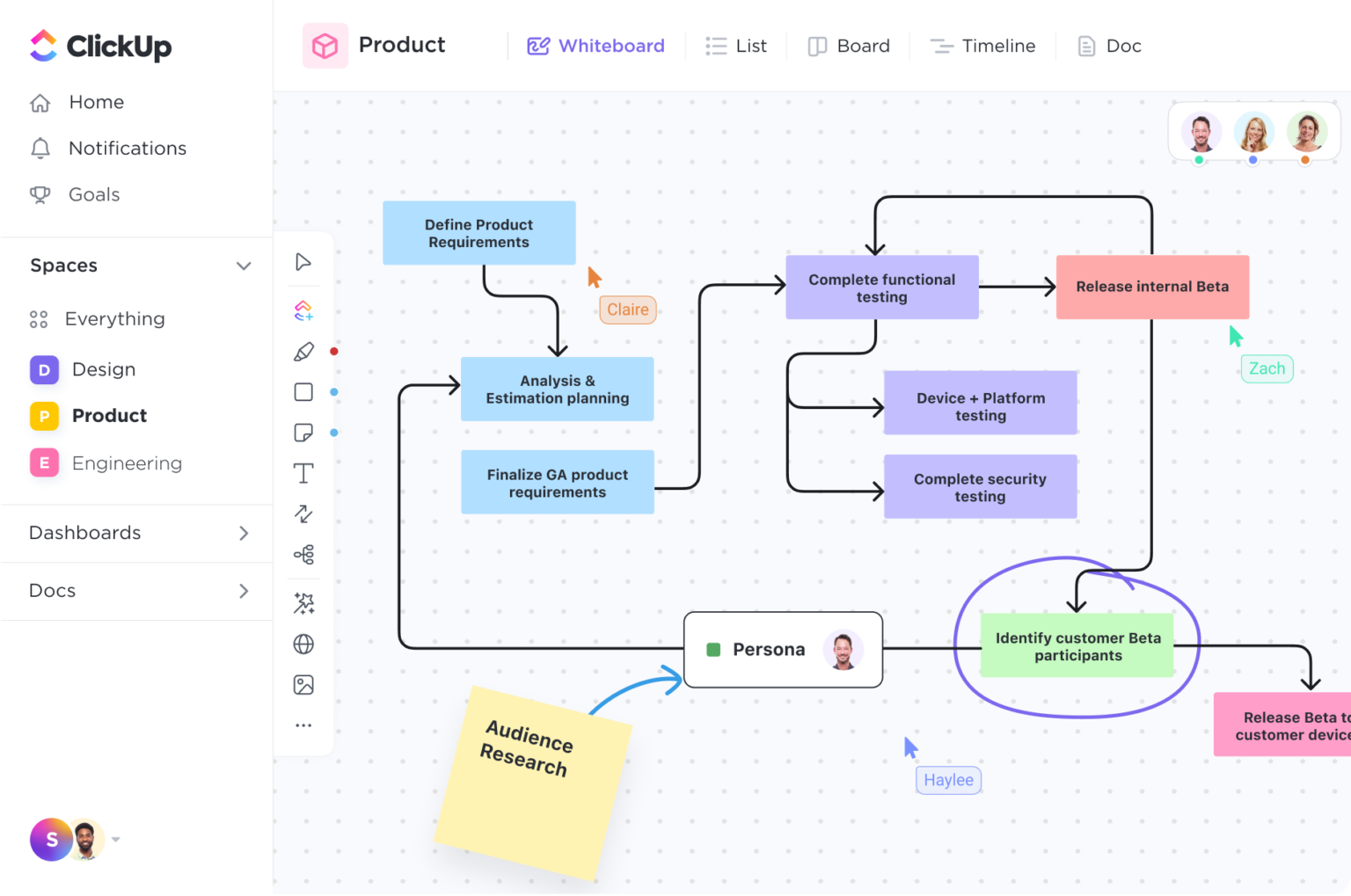Open the account switcher next to the avatar
Image resolution: width=1351 pixels, height=896 pixels.
click(114, 840)
